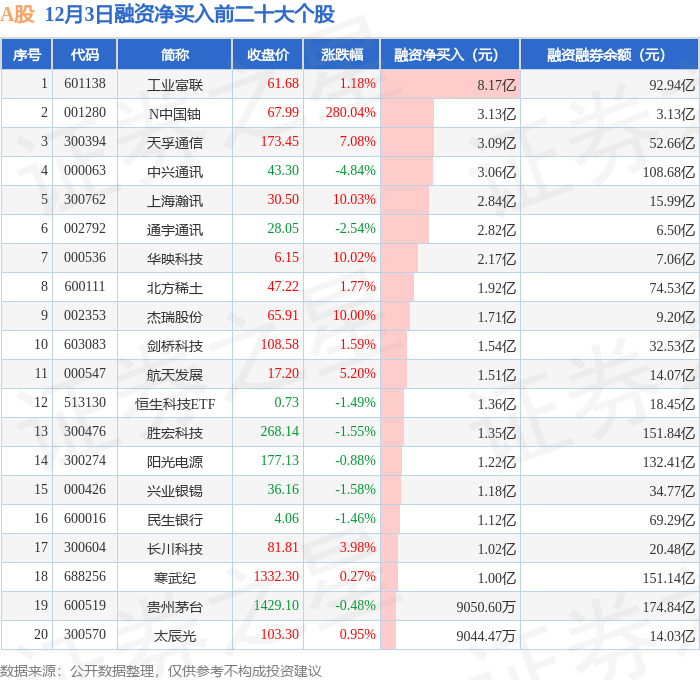
Task: Select the 151.84亿 balance for 胜宏科技
Action: click(669, 433)
